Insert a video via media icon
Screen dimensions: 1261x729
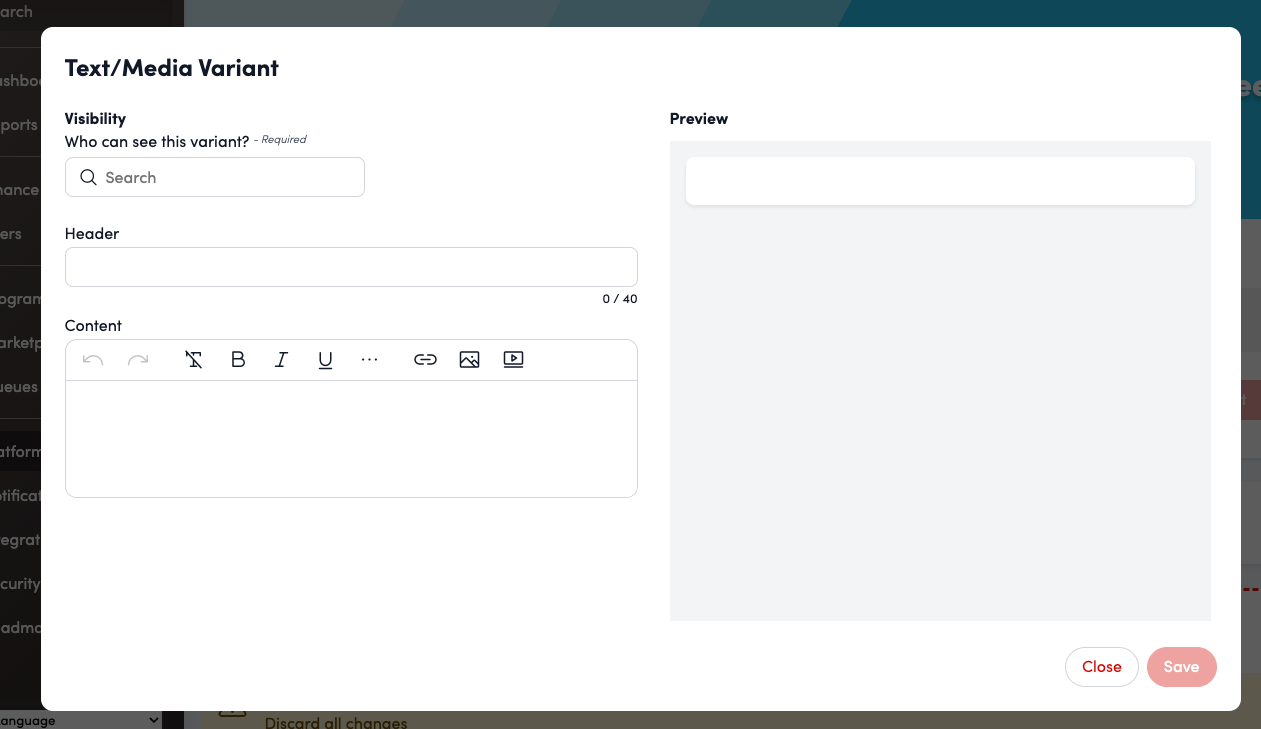[x=513, y=360]
